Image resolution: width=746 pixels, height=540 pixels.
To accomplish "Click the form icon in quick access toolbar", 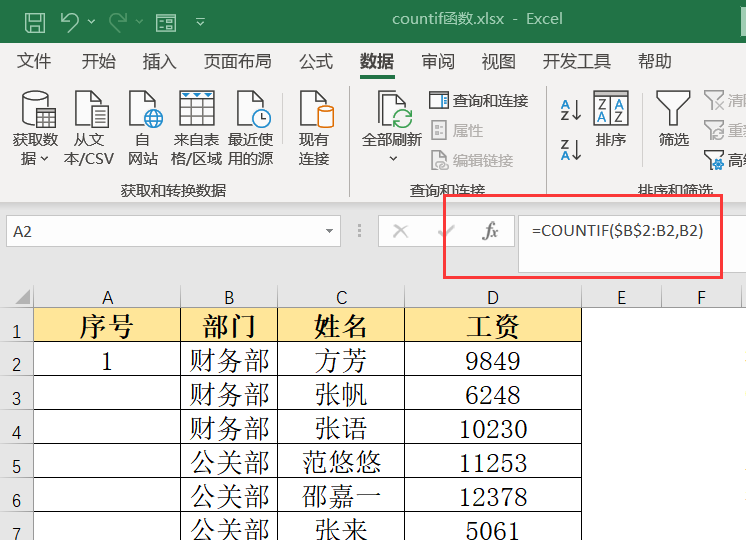I will [166, 22].
